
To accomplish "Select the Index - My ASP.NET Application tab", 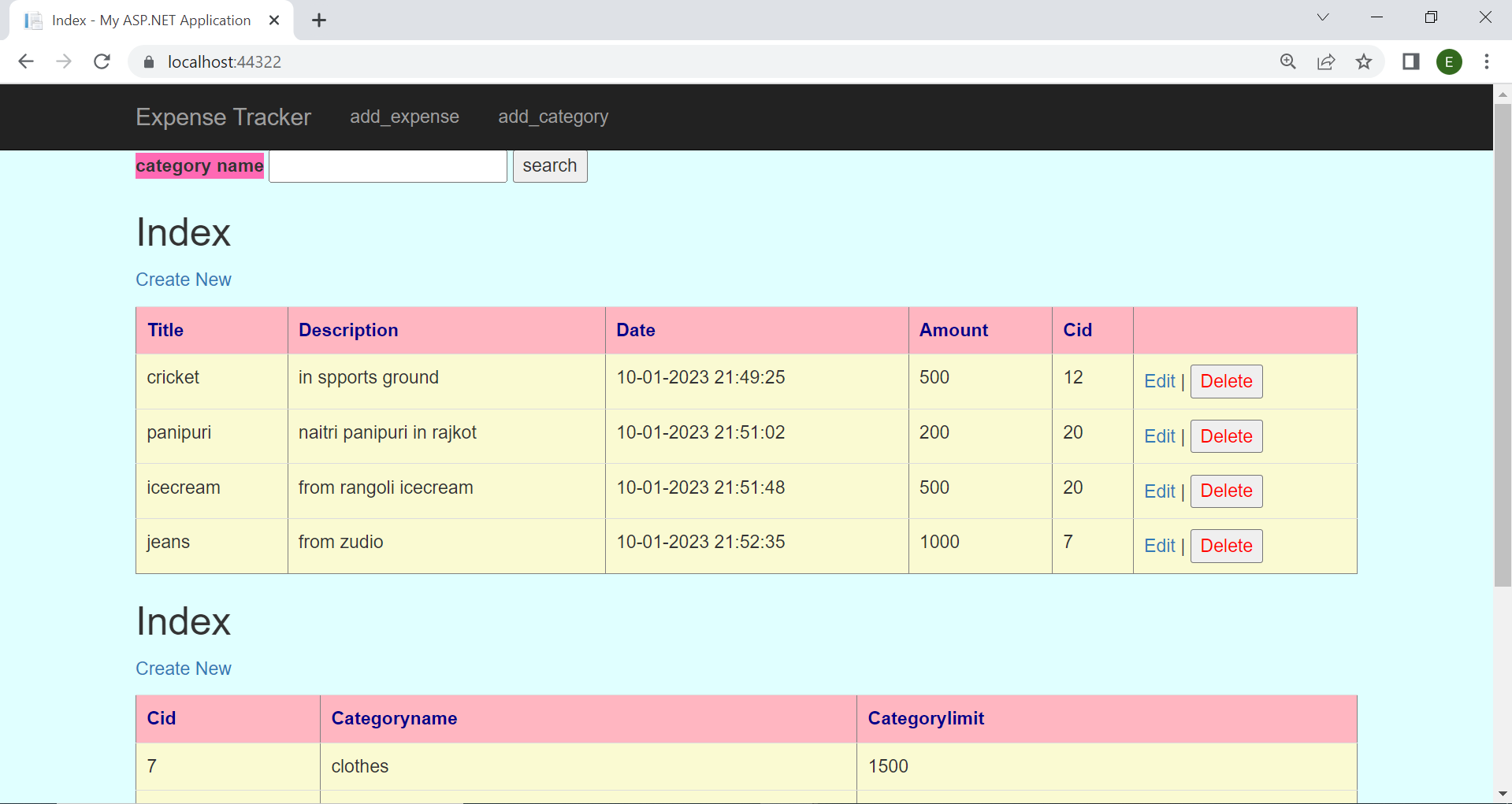I will [x=151, y=20].
